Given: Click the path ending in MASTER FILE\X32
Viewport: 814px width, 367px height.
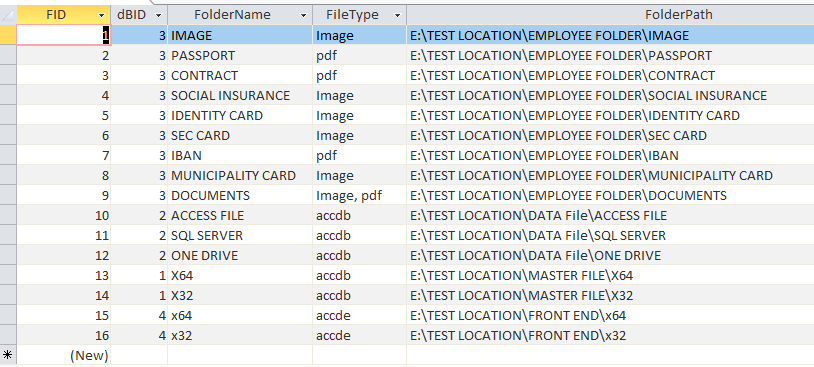Looking at the screenshot, I should click(x=610, y=295).
